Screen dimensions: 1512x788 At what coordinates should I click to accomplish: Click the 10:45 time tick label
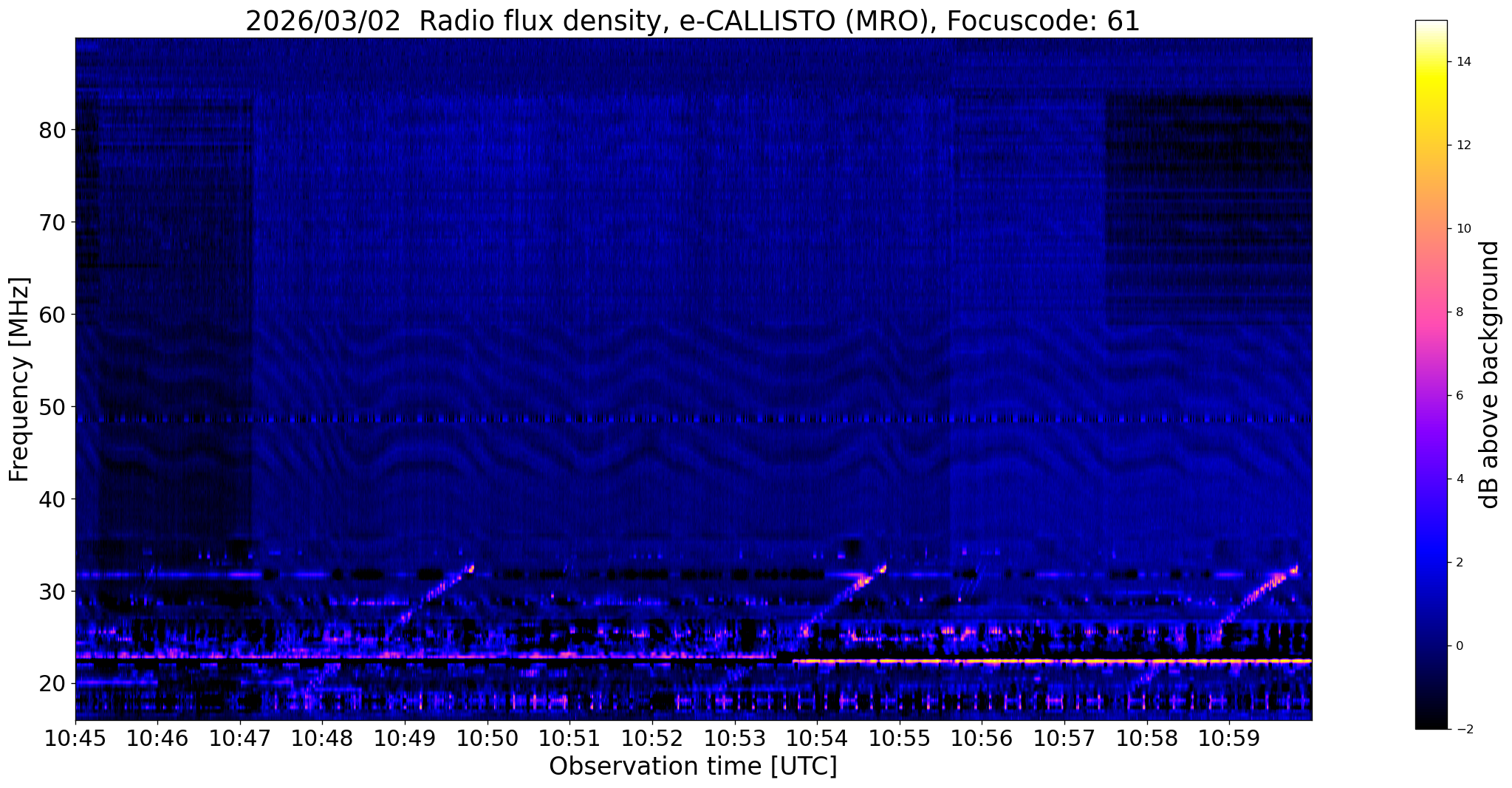(x=75, y=737)
